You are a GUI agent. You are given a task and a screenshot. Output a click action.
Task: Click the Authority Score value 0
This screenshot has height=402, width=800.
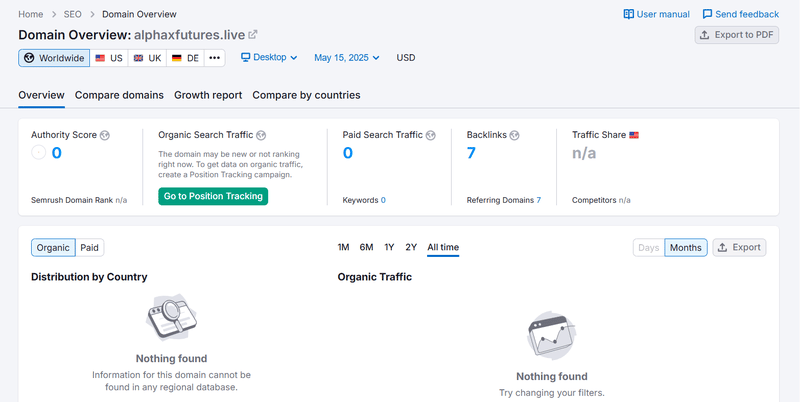[57, 153]
